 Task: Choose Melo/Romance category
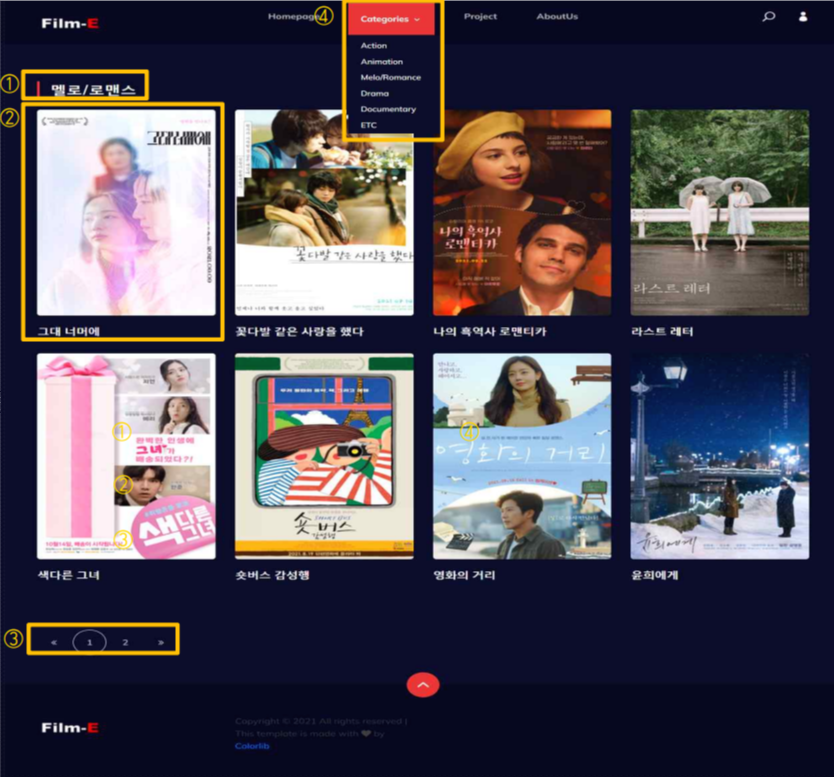click(x=391, y=78)
